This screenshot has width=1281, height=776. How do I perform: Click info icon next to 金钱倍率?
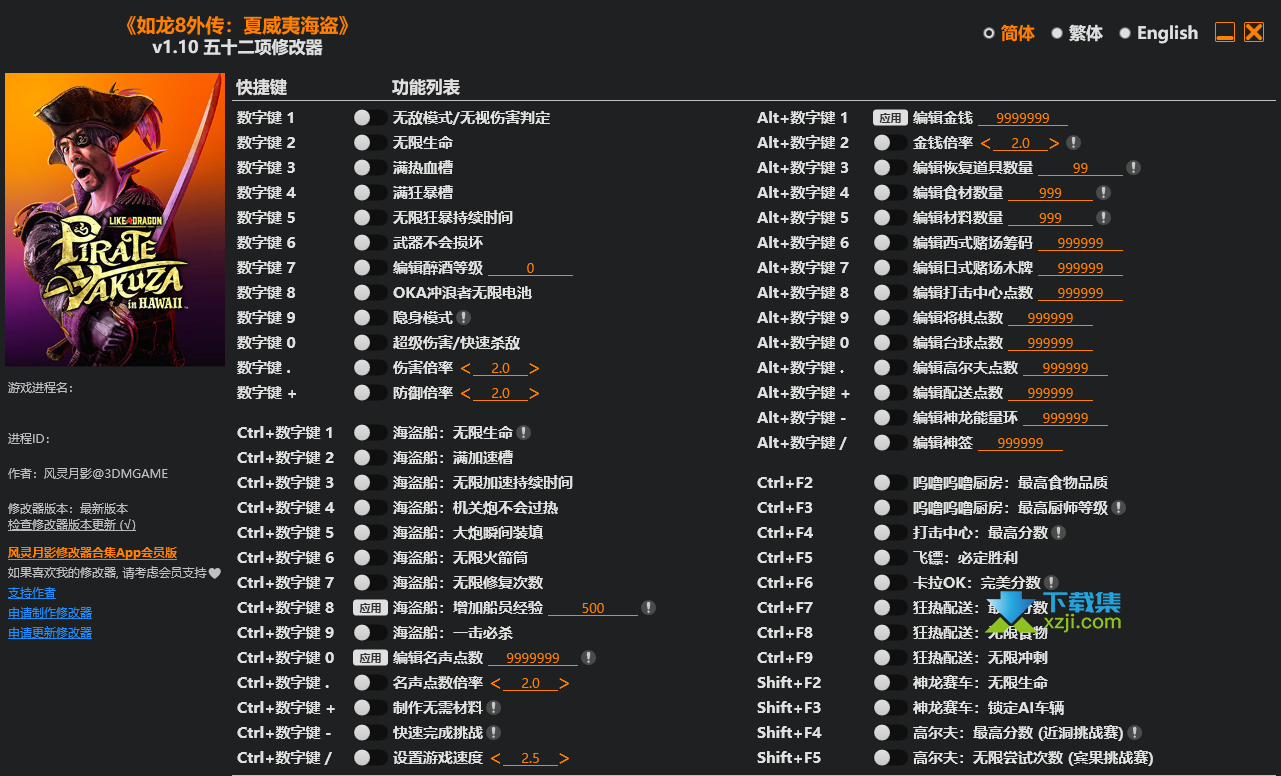[1073, 143]
